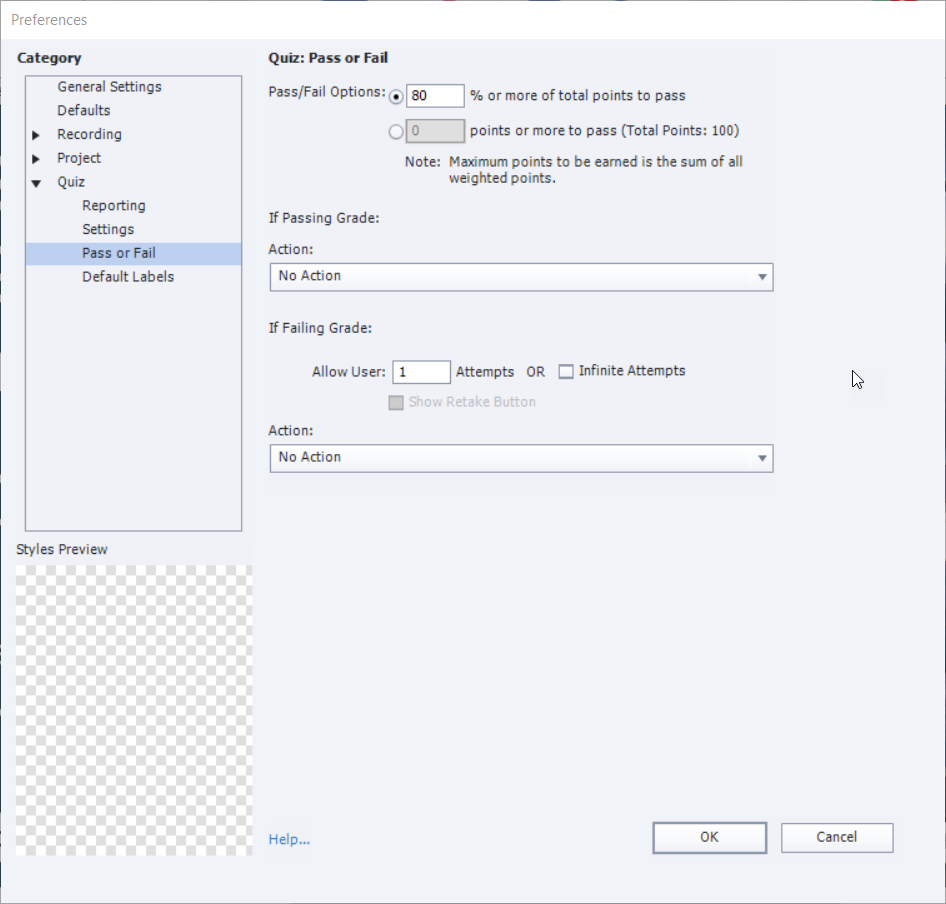
Task: Open Quiz Settings preferences
Action: click(108, 229)
